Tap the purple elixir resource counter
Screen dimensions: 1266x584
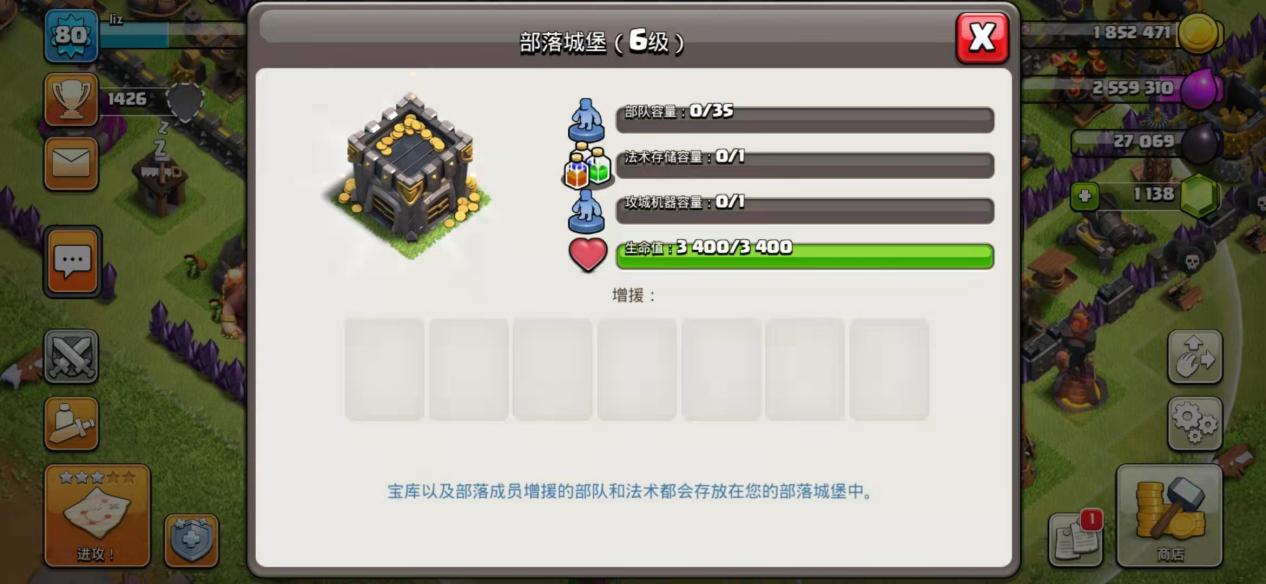[x=1140, y=89]
